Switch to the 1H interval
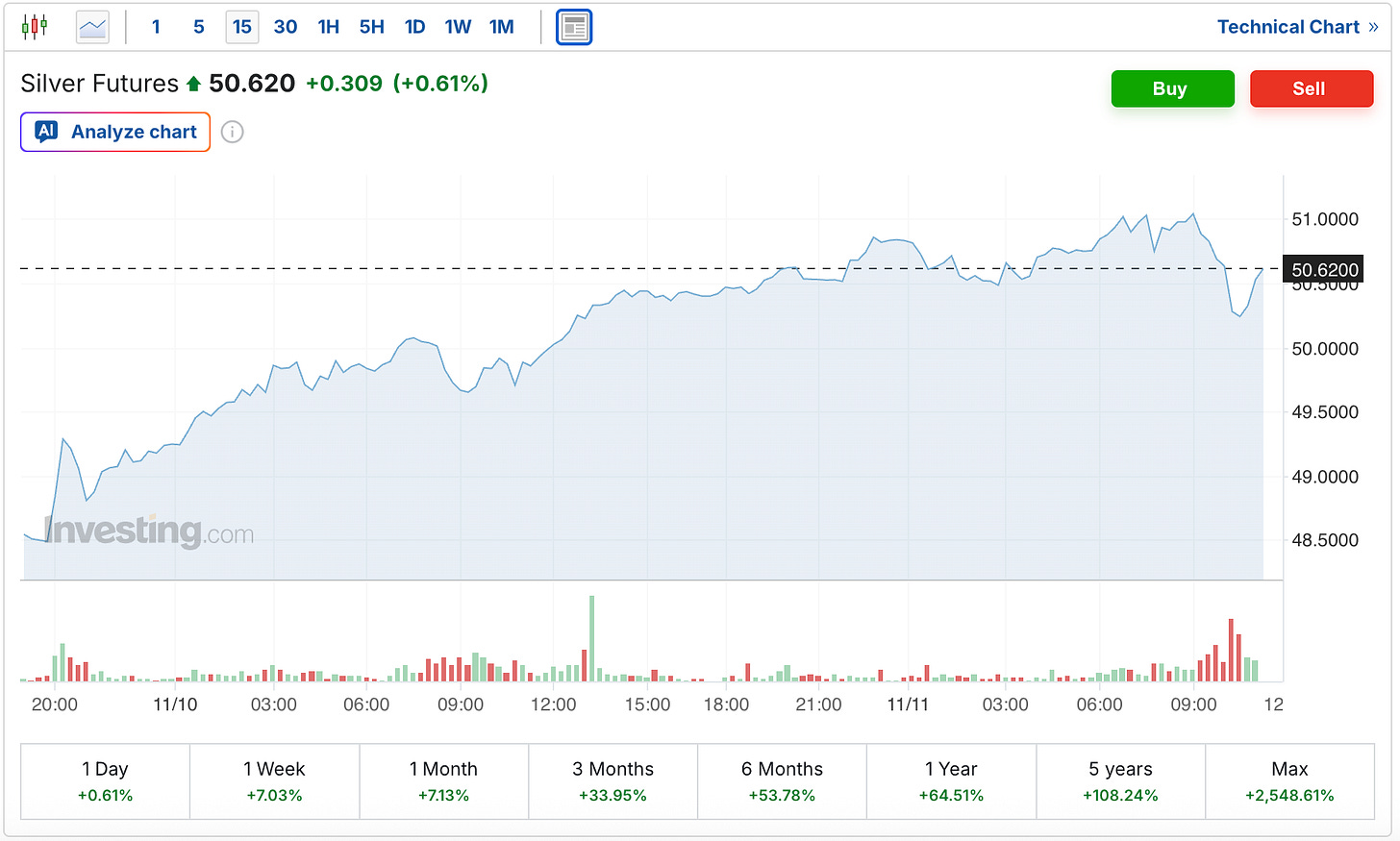This screenshot has height=841, width=1400. (x=329, y=27)
